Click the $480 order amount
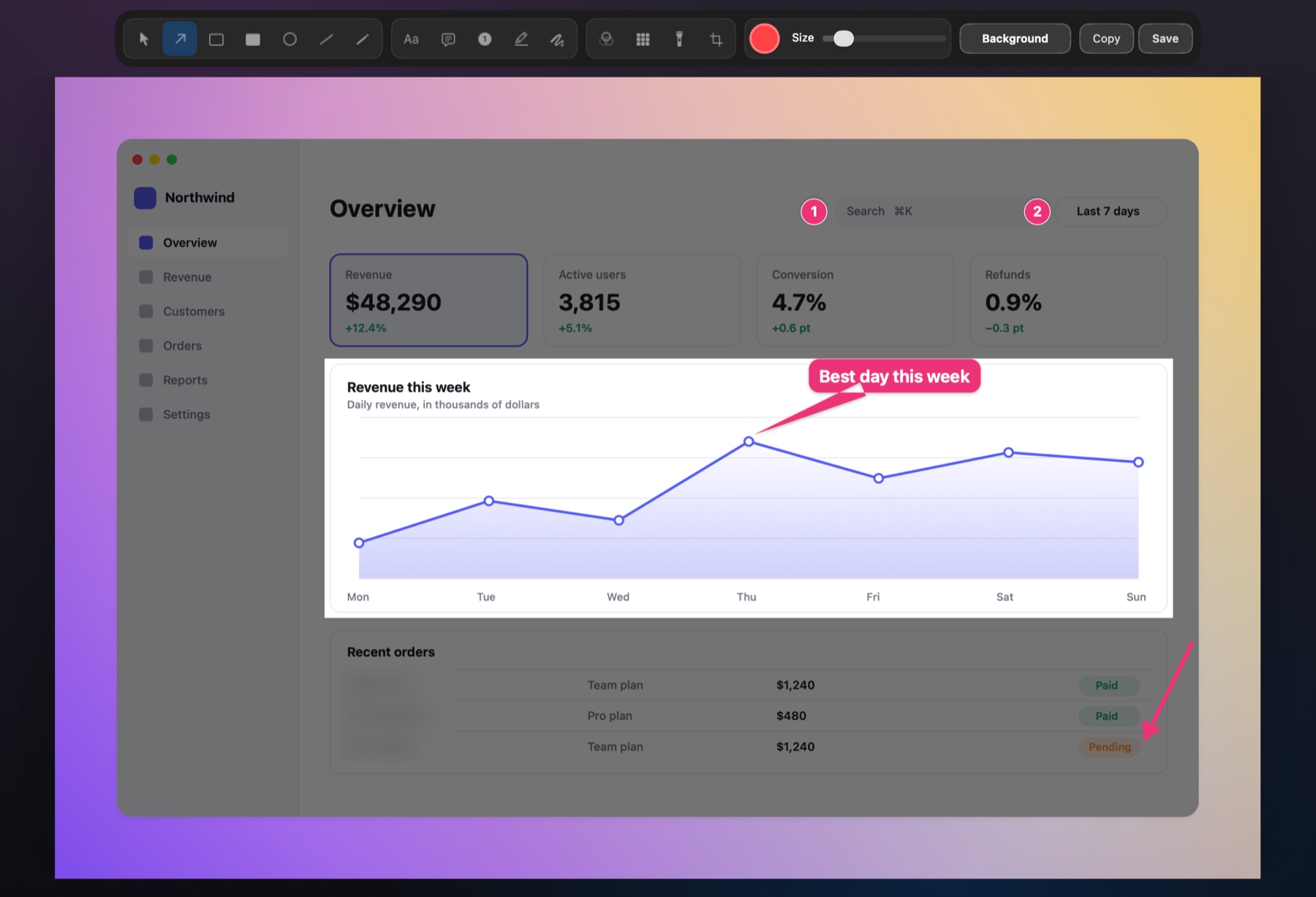This screenshot has width=1316, height=897. tap(791, 716)
